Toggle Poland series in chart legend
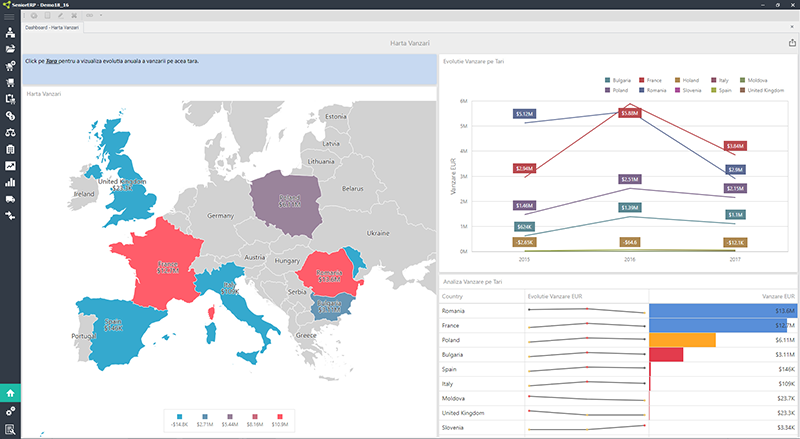The height and width of the screenshot is (439, 800). coord(616,90)
